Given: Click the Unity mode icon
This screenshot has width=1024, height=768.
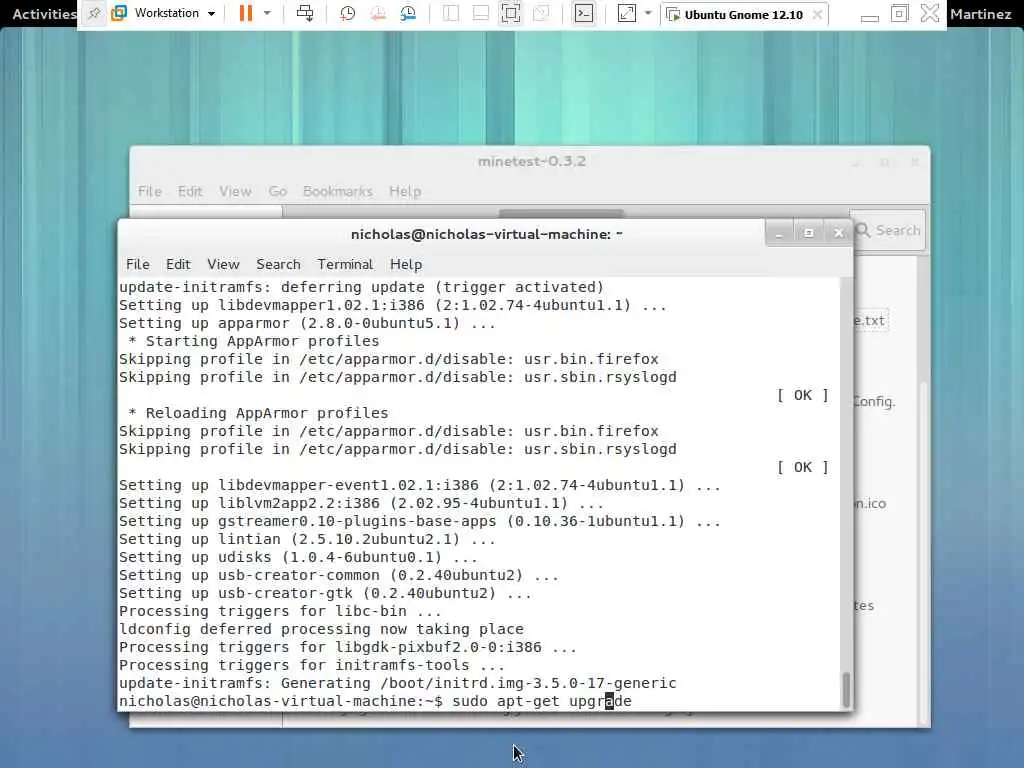Looking at the screenshot, I should (541, 13).
